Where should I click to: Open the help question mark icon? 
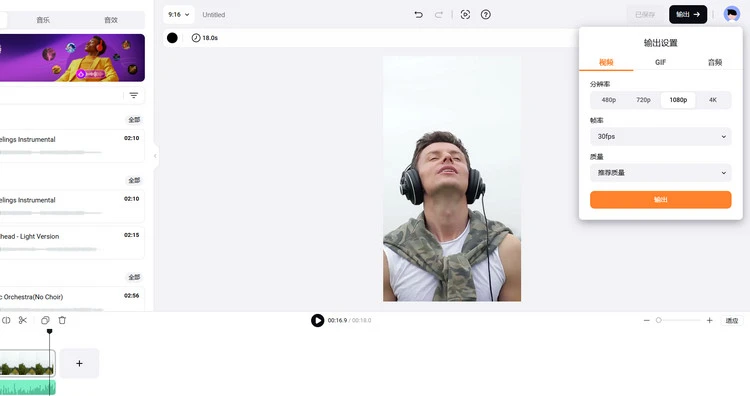point(485,15)
